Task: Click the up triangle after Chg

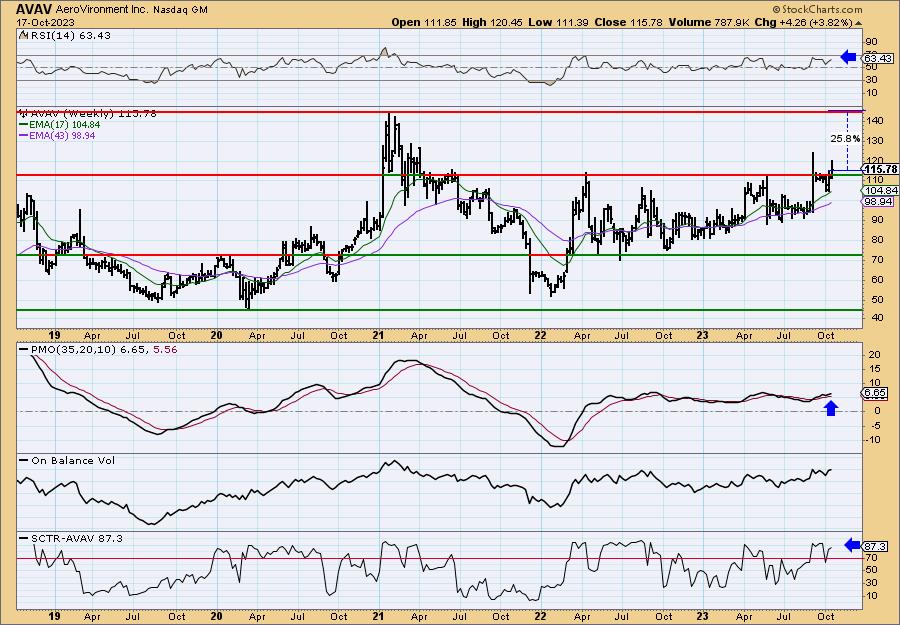Action: 859,23
